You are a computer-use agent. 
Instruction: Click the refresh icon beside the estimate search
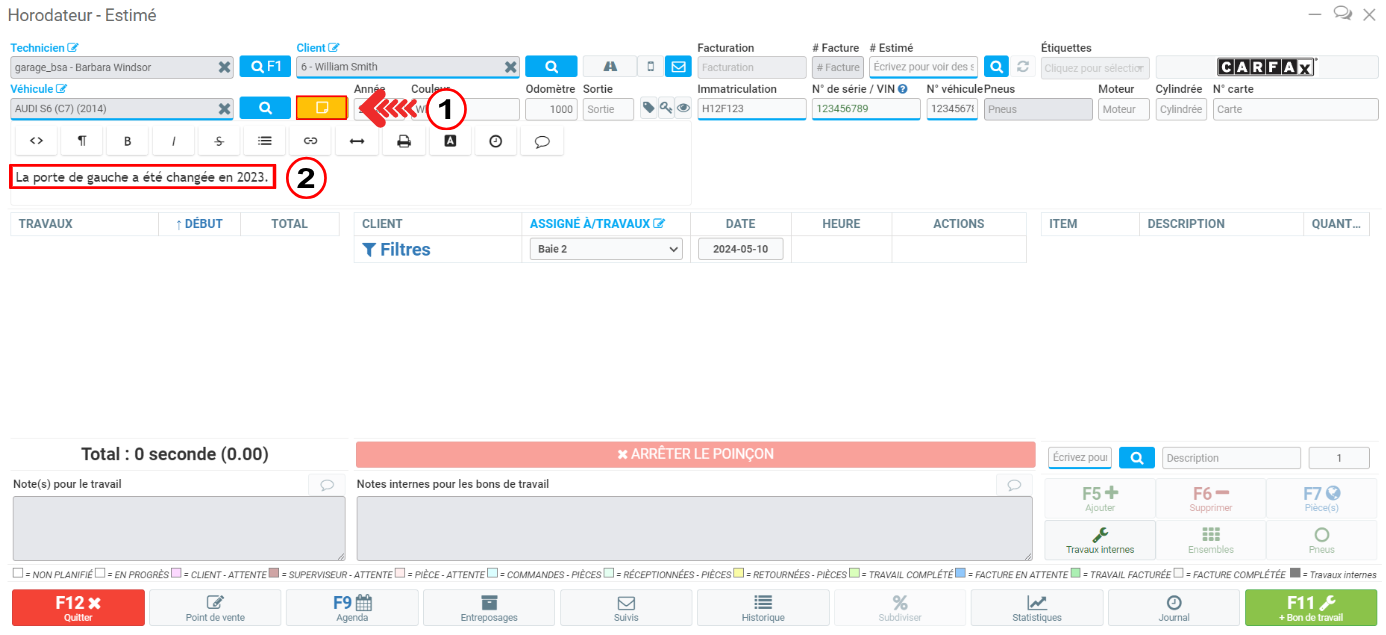[x=1022, y=67]
